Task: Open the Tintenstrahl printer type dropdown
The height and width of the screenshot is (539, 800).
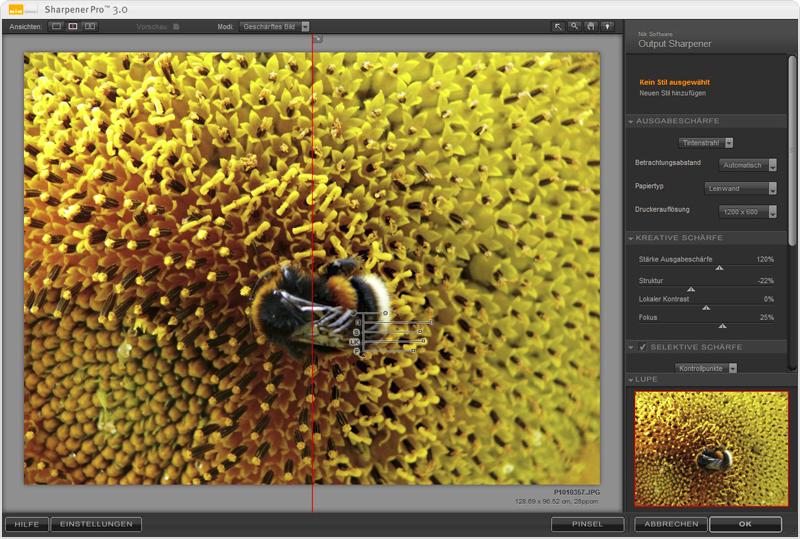Action: [707, 143]
